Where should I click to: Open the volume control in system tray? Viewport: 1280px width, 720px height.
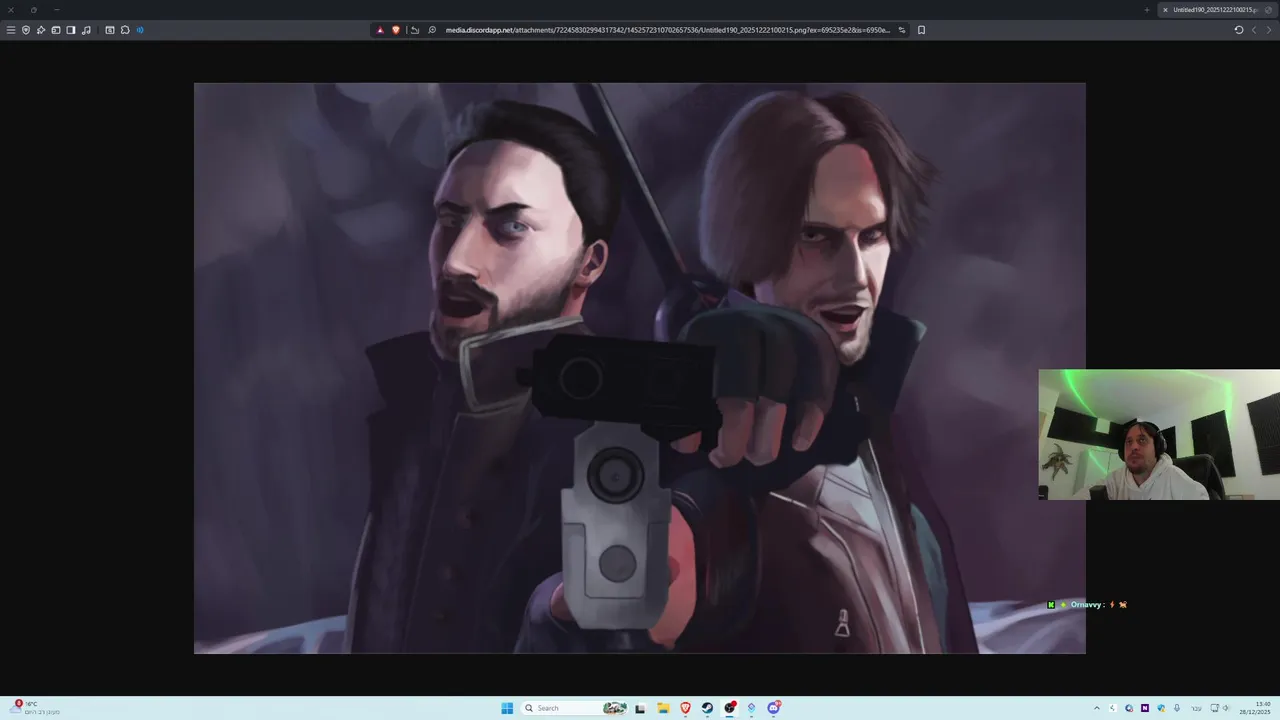coord(1226,708)
